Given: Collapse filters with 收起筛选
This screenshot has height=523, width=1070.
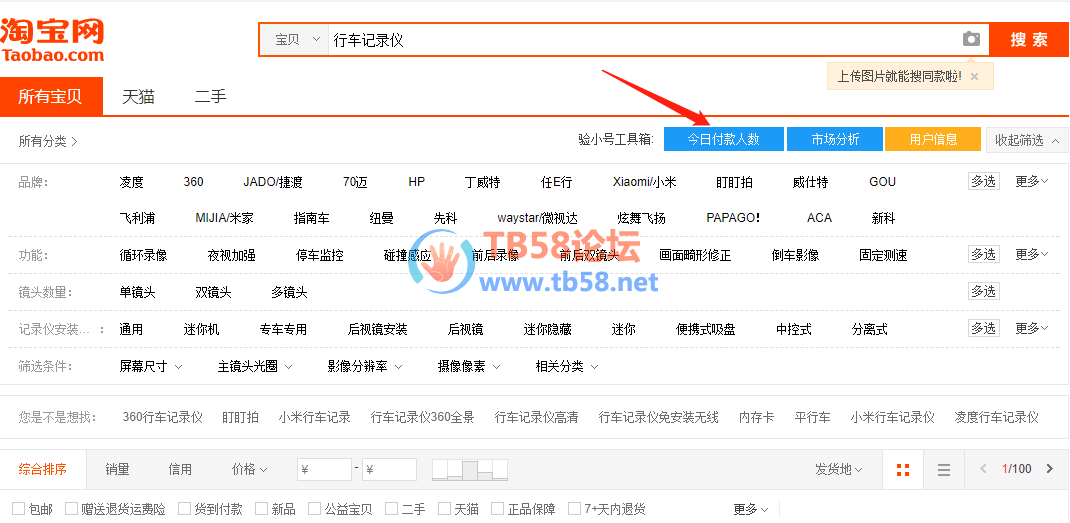Looking at the screenshot, I should coord(1026,140).
